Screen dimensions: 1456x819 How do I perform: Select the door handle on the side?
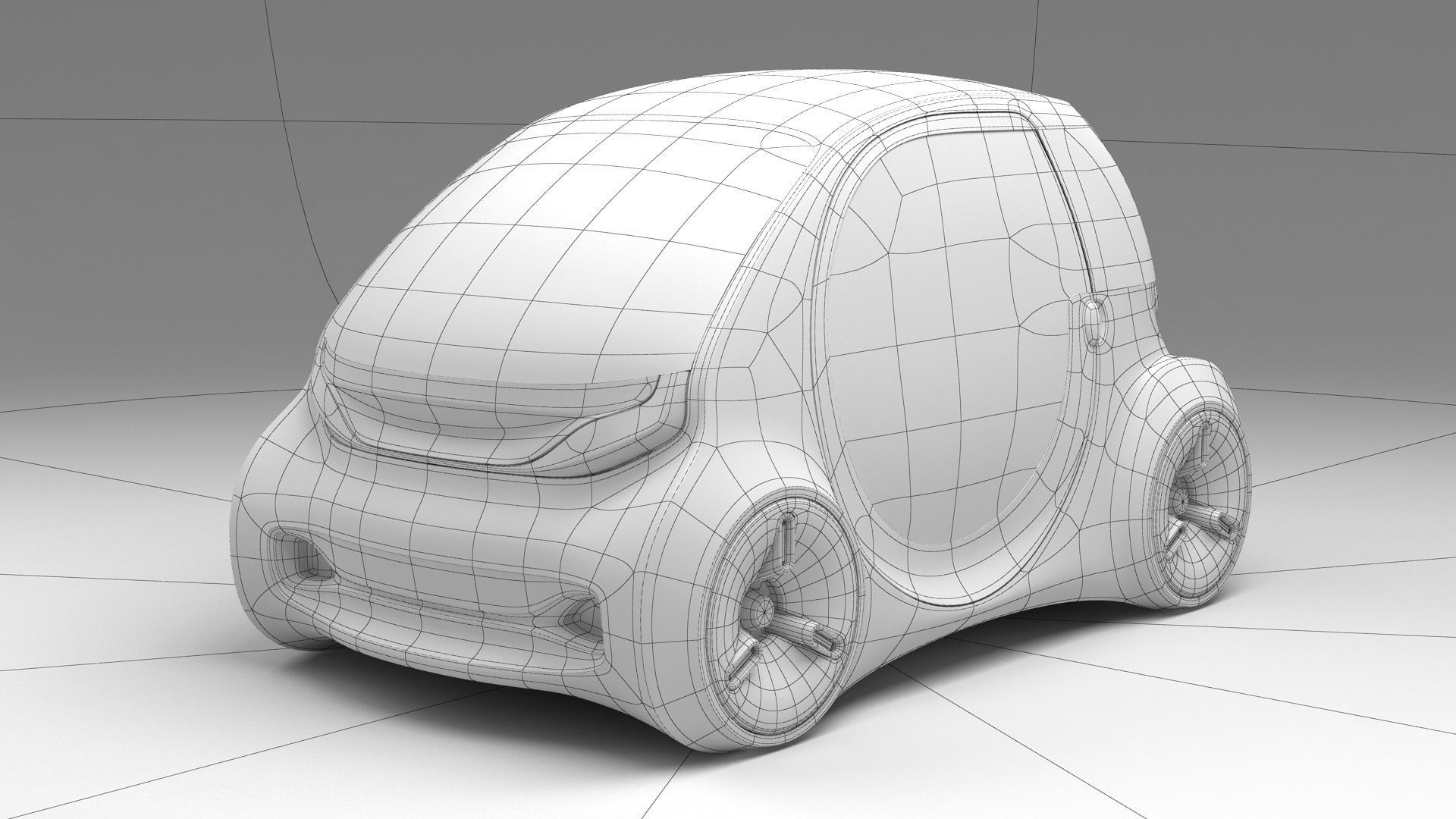pos(1093,324)
